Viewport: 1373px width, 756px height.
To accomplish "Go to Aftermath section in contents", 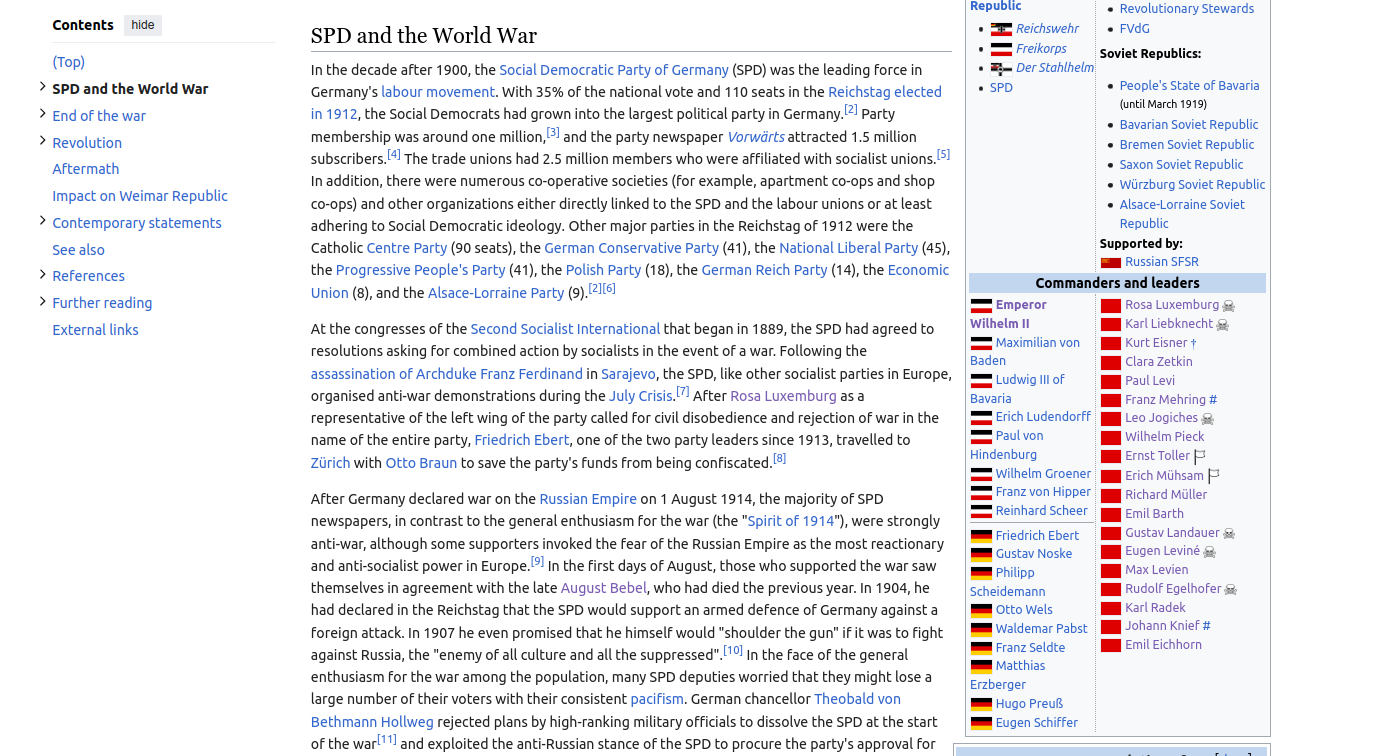I will coord(86,169).
